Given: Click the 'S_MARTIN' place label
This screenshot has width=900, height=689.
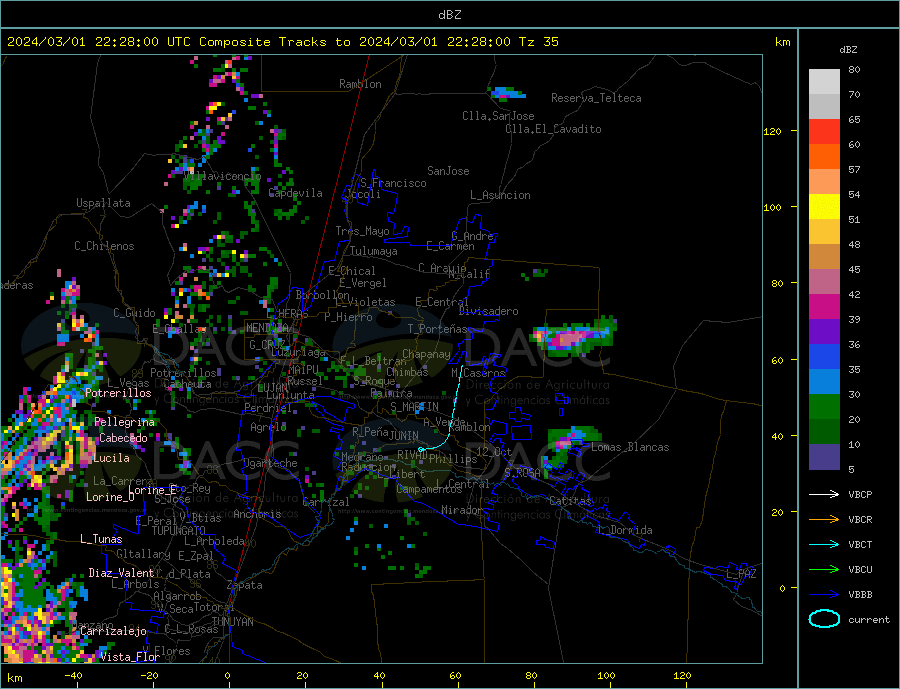Looking at the screenshot, I should click(x=414, y=407).
